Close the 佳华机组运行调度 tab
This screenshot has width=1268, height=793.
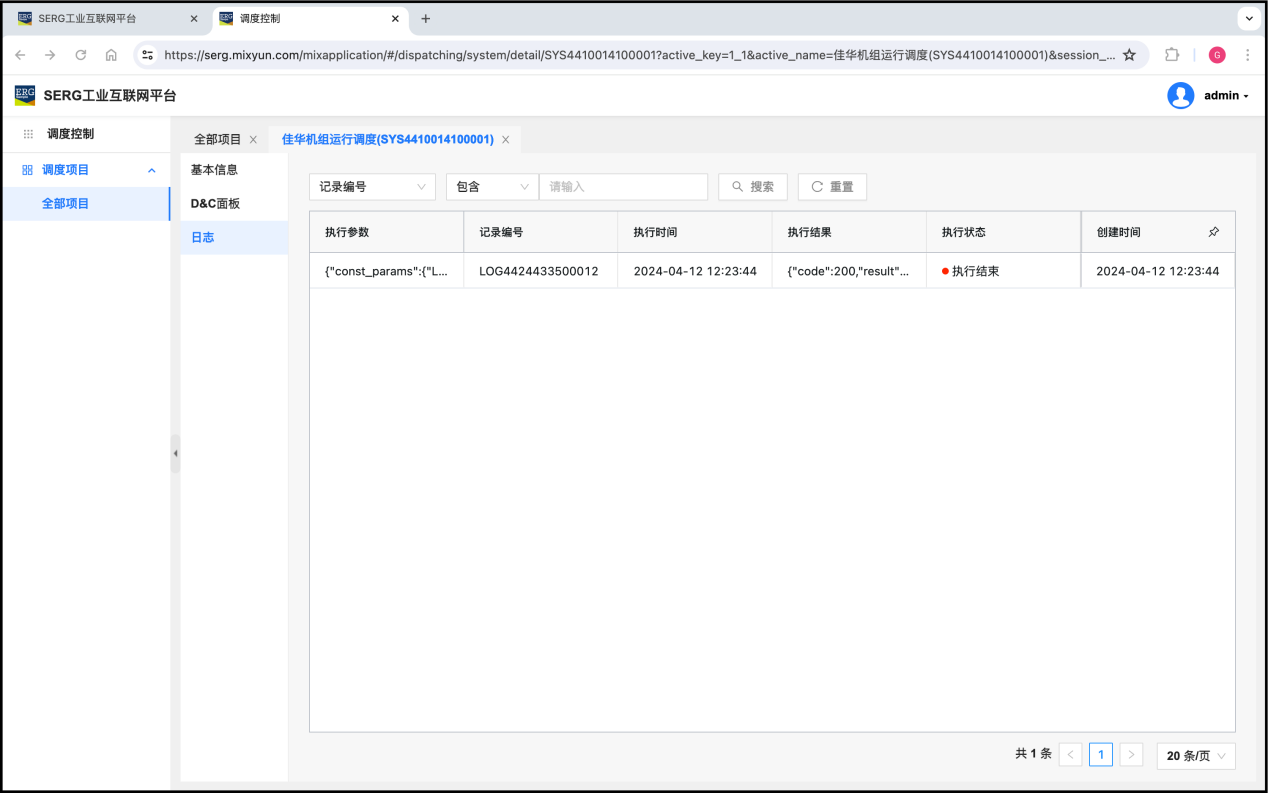(x=505, y=140)
